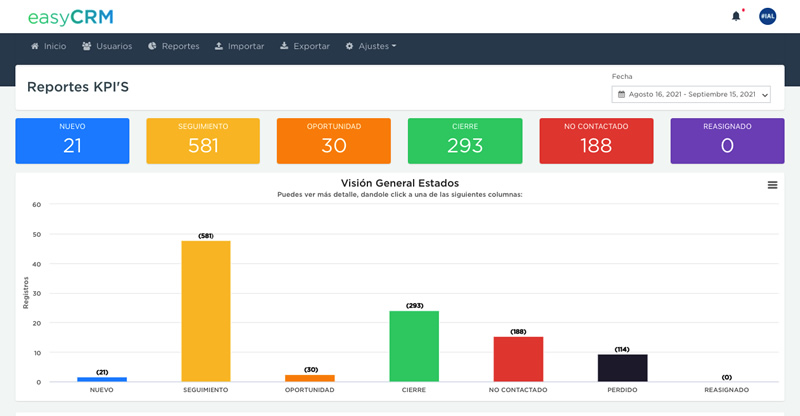Open the user profile avatar
Screen dimensions: 800x416
pyautogui.click(x=767, y=16)
